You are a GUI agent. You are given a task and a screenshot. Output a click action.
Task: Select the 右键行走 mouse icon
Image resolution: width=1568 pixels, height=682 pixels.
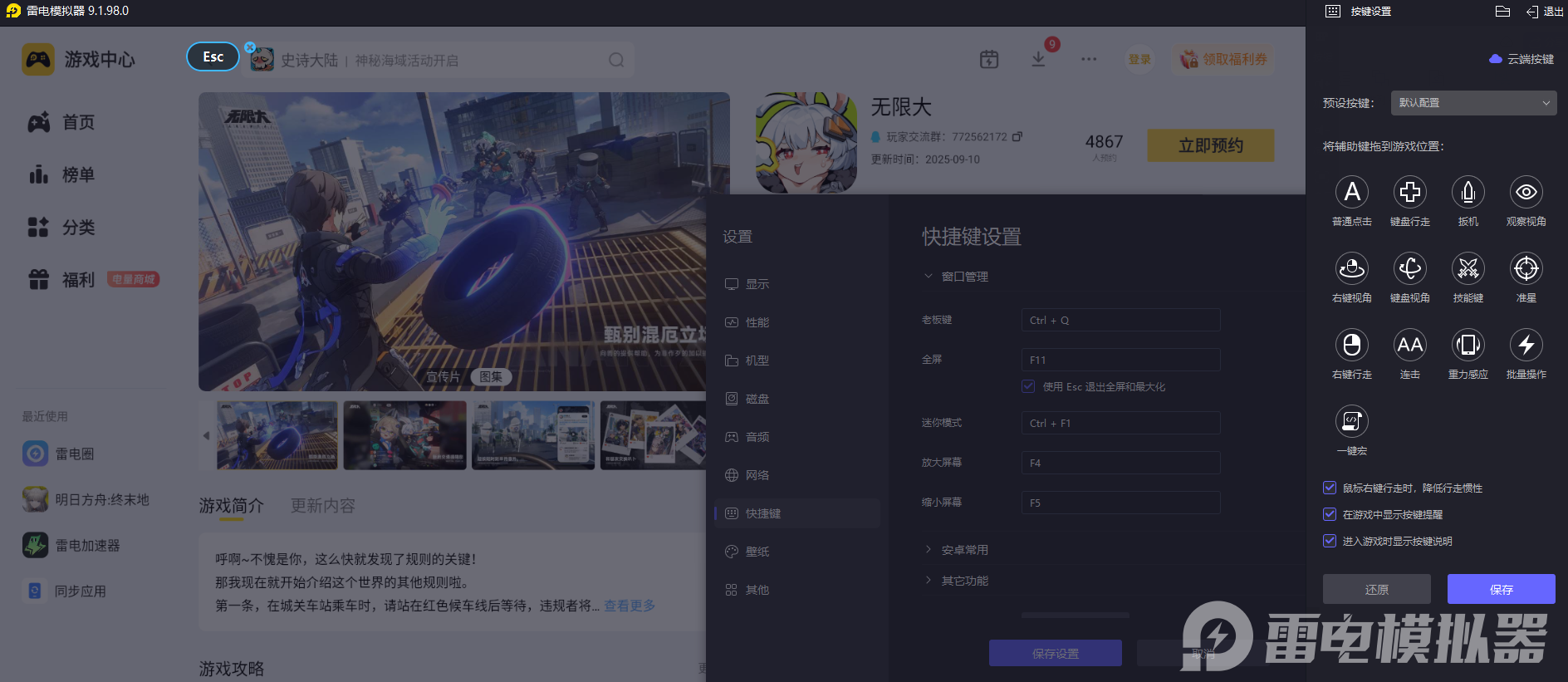1352,345
